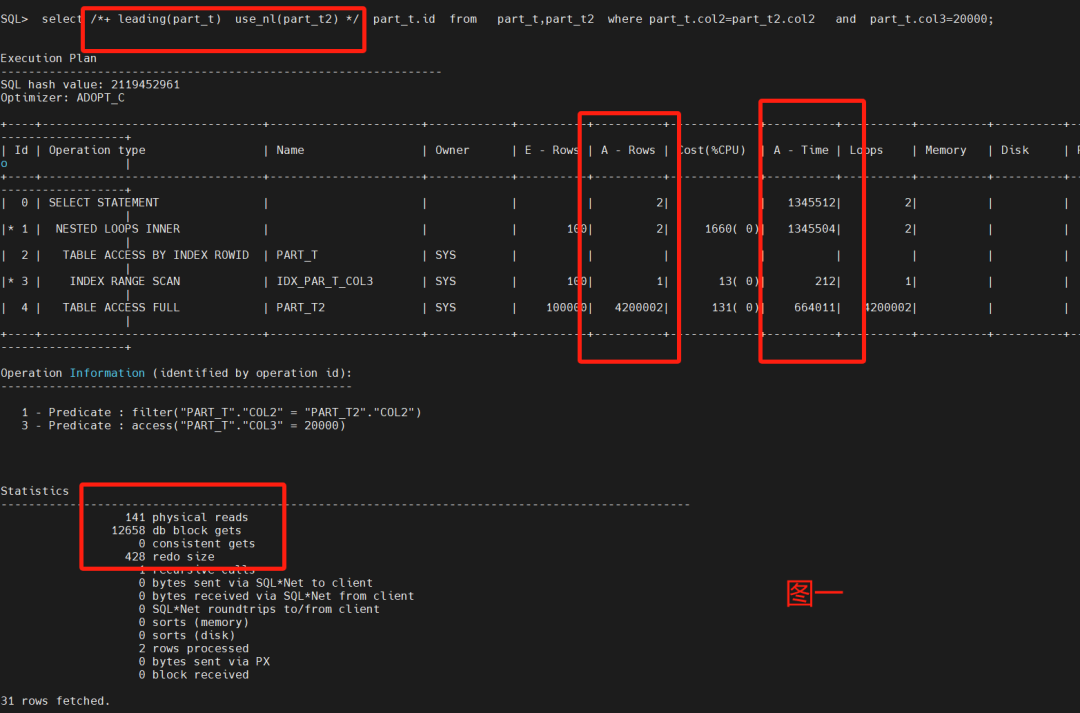The width and height of the screenshot is (1080, 713).
Task: Click the '12658 db block gets' statistic
Action: pos(176,530)
